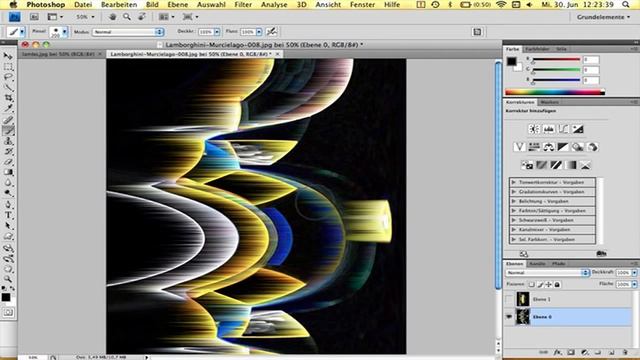Click foreground color swatch in Farbe panel
Screen dimensions: 640x360
[x=511, y=62]
